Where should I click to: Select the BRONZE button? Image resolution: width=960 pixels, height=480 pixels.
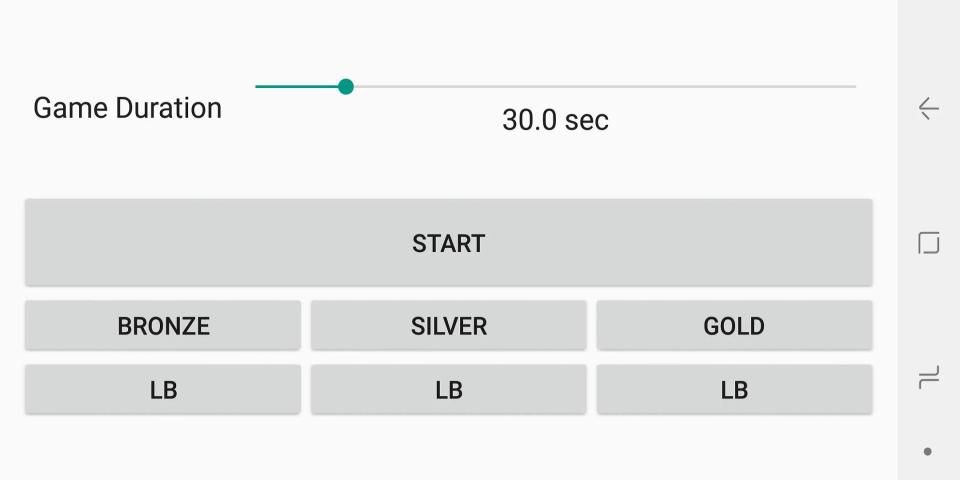[x=163, y=326]
